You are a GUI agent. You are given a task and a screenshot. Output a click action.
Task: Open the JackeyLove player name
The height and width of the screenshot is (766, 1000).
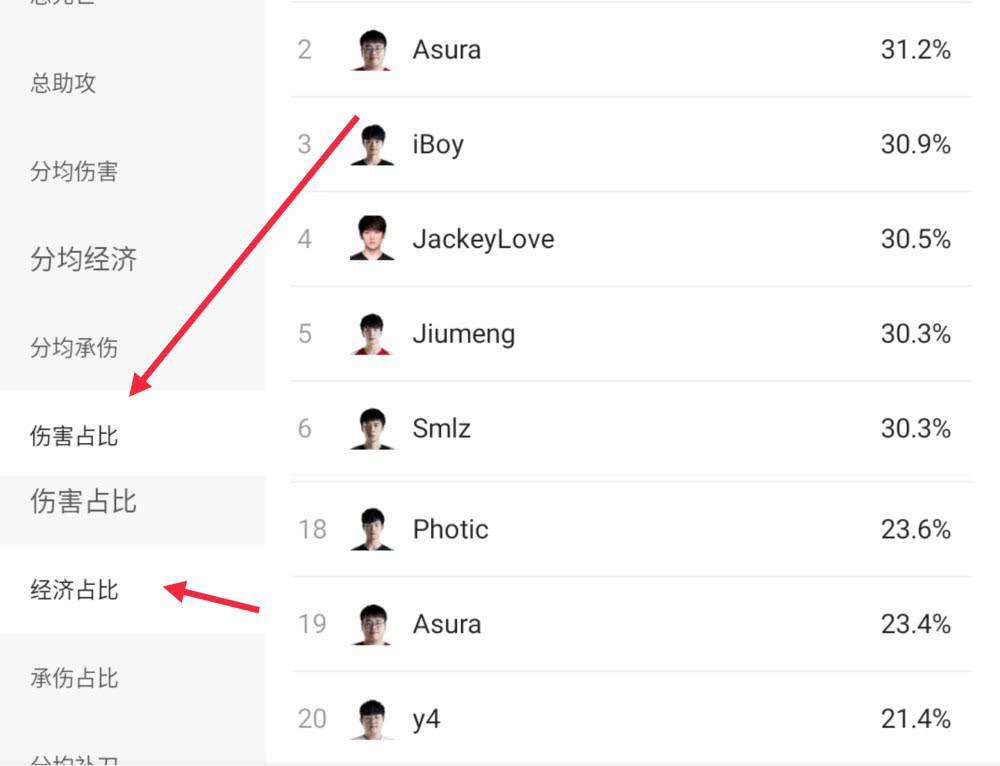(483, 239)
